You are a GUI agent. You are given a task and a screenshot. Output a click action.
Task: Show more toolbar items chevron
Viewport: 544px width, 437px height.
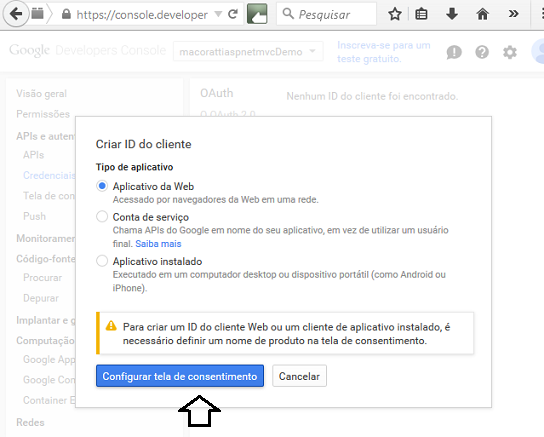pos(513,14)
